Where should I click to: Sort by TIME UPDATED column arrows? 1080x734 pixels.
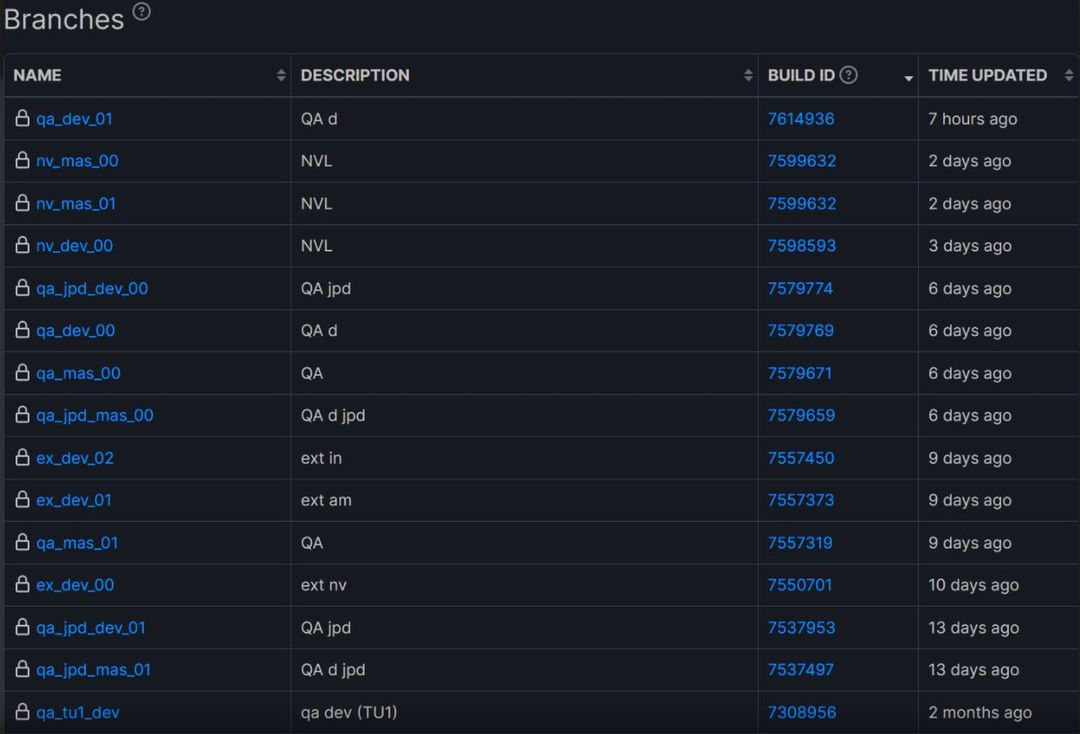(x=1068, y=75)
